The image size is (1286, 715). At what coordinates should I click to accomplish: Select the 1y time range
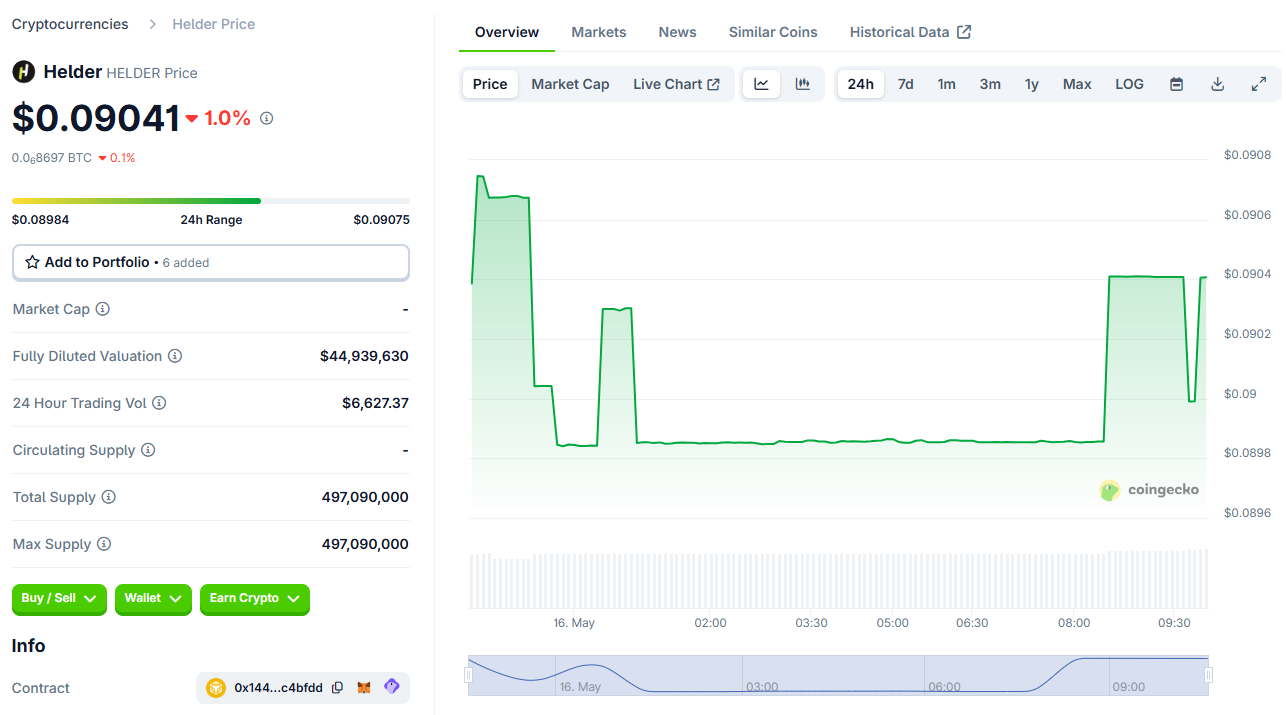point(1031,84)
